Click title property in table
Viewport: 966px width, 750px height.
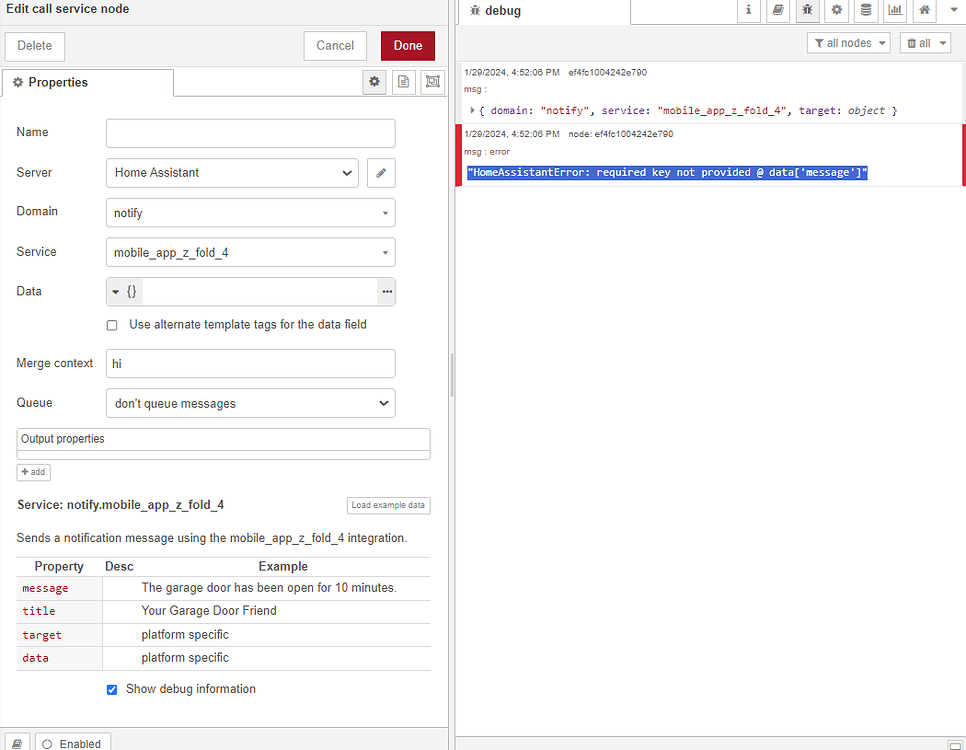coord(39,611)
